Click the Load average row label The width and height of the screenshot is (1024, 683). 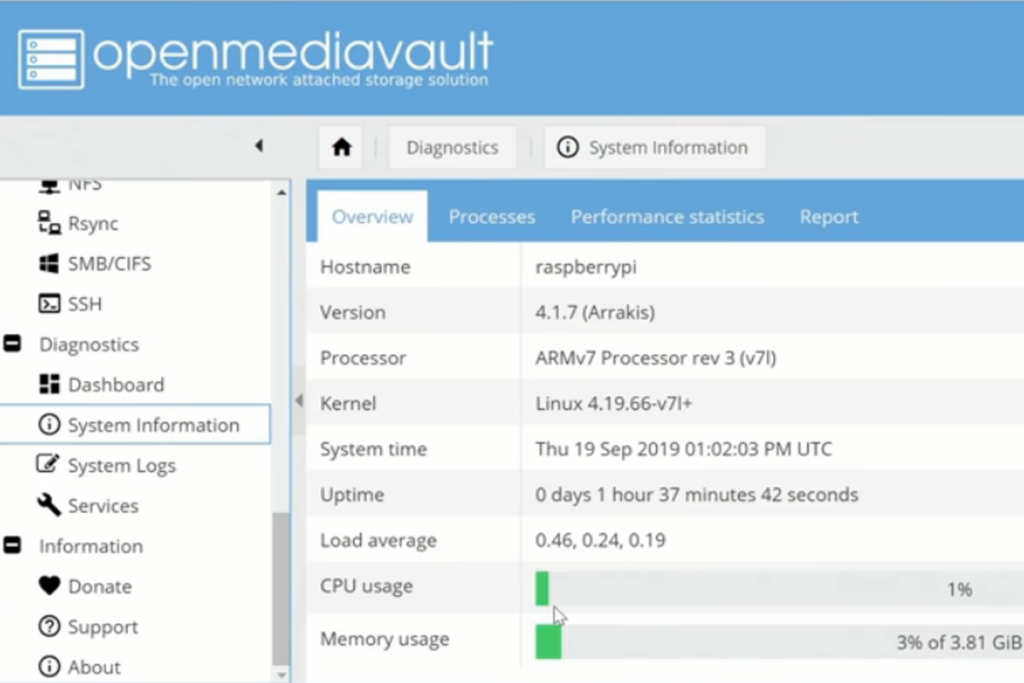tap(378, 541)
